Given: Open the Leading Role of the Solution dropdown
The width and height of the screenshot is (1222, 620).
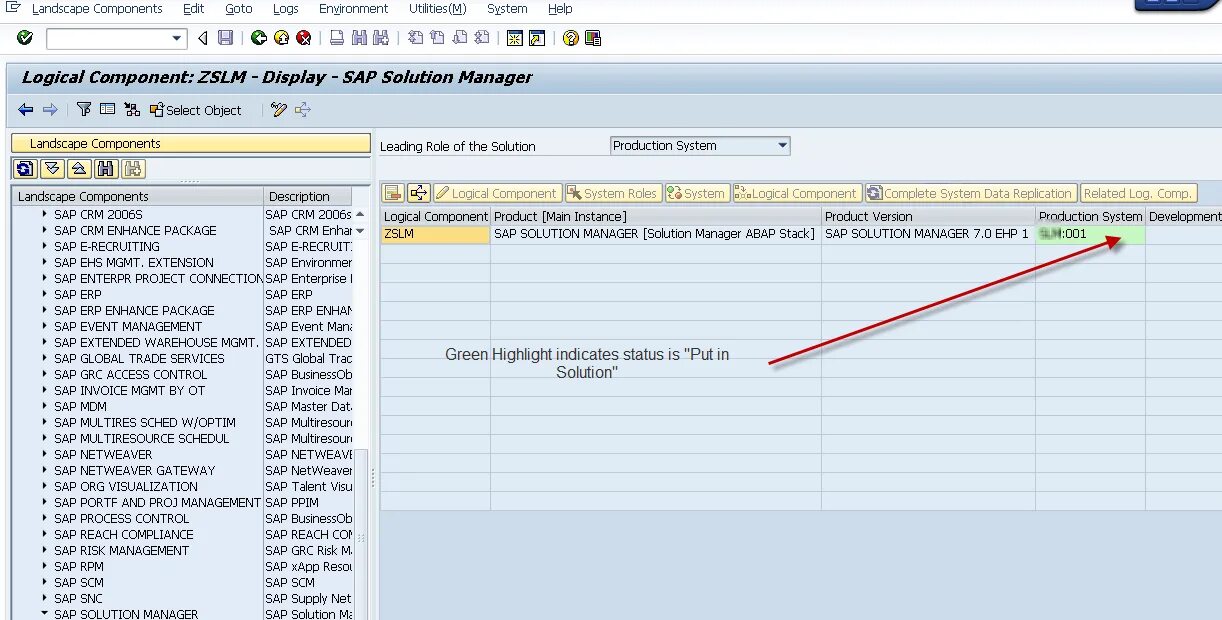Looking at the screenshot, I should click(x=782, y=146).
